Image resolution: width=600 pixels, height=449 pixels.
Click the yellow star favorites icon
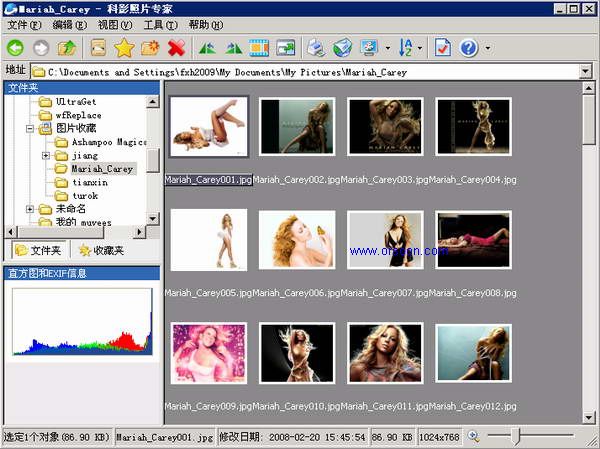pyautogui.click(x=124, y=47)
